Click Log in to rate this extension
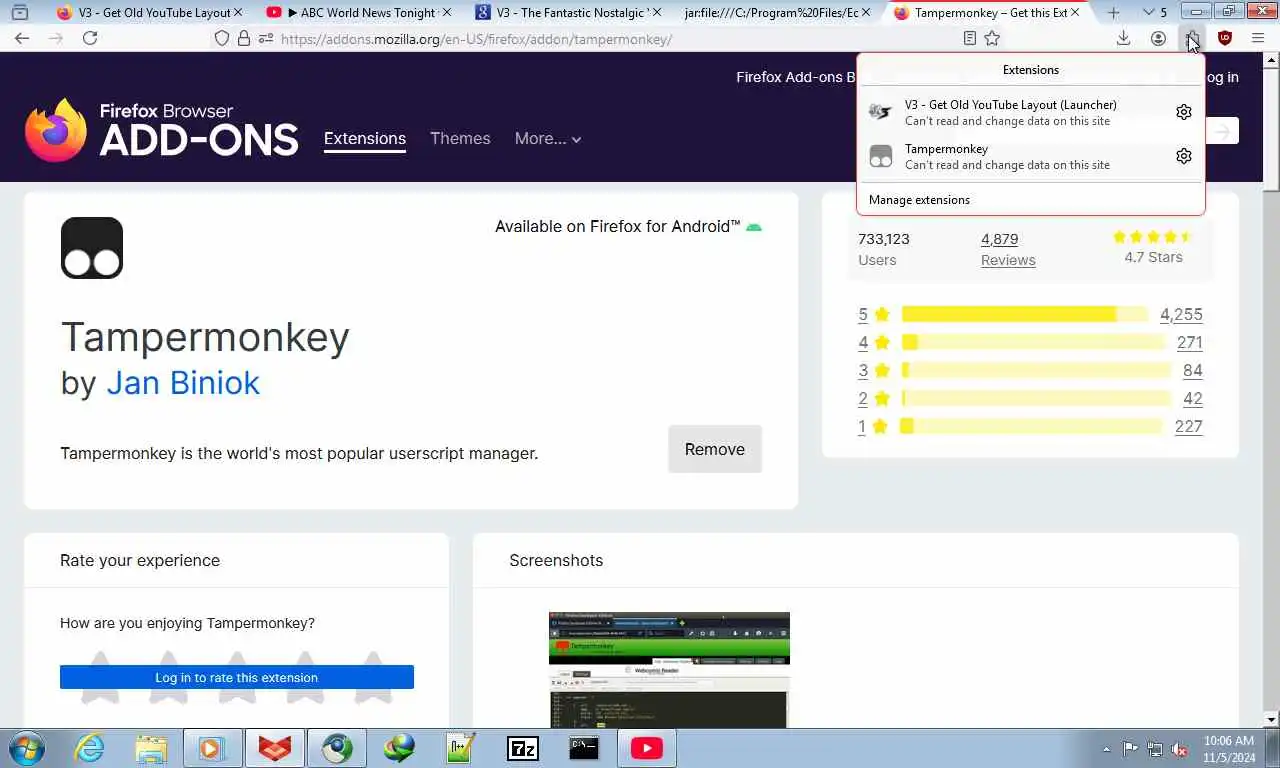The image size is (1280, 768). (x=237, y=677)
